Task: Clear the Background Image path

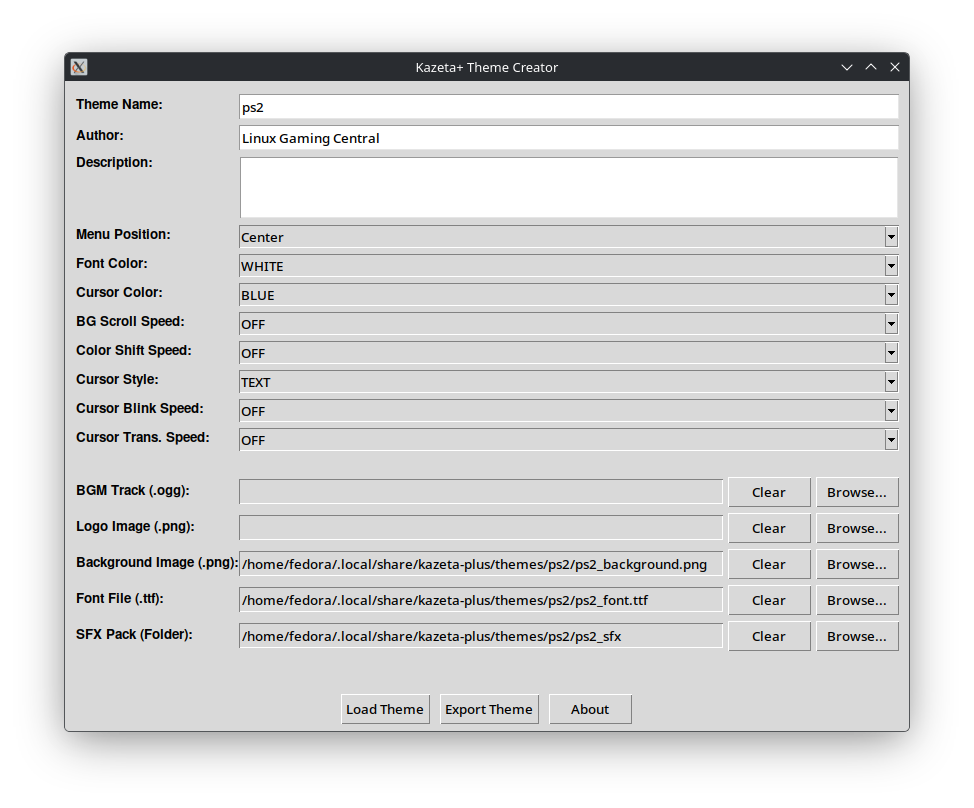Action: pyautogui.click(x=769, y=564)
